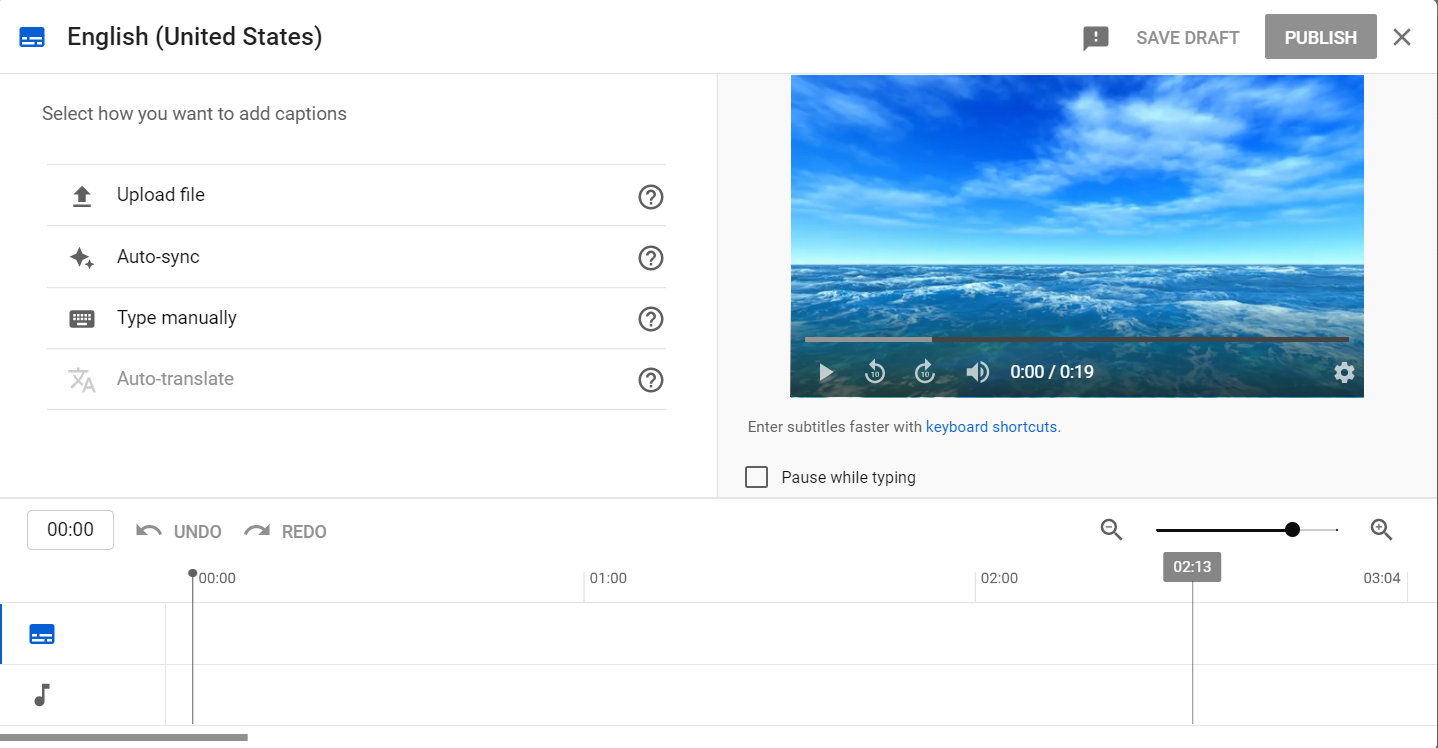Close the subtitle editor dialog
Screen dimensions: 1438x748
(x=1402, y=37)
